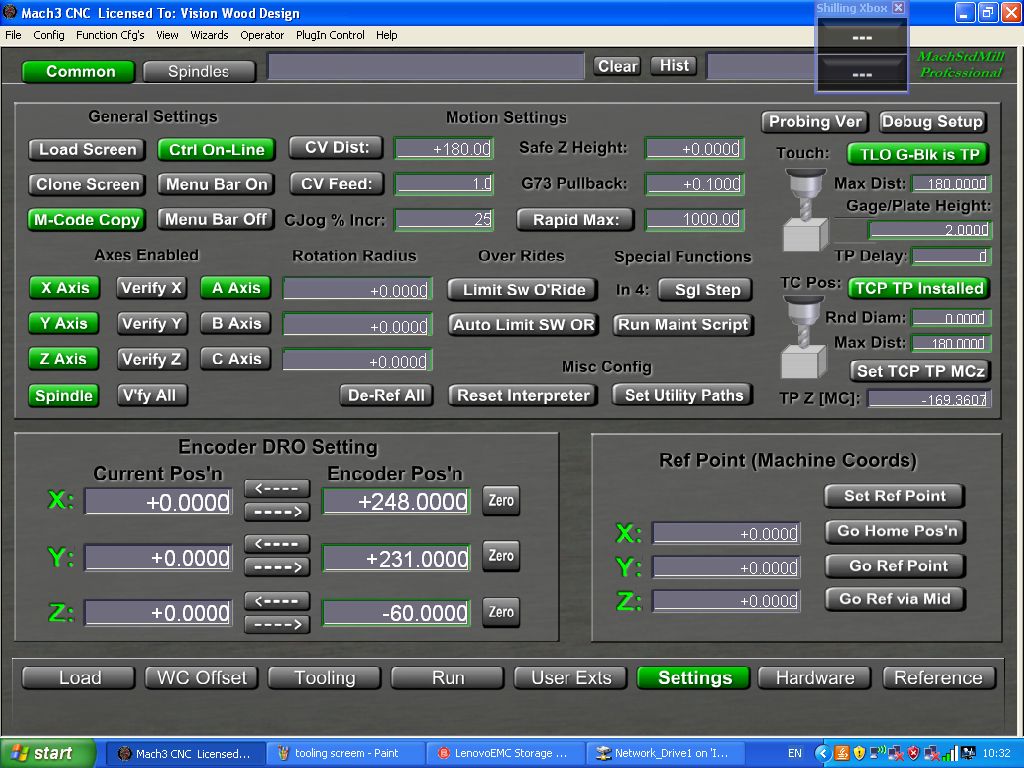This screenshot has width=1024, height=768.
Task: Open the Function Cfg's menu
Action: [110, 35]
